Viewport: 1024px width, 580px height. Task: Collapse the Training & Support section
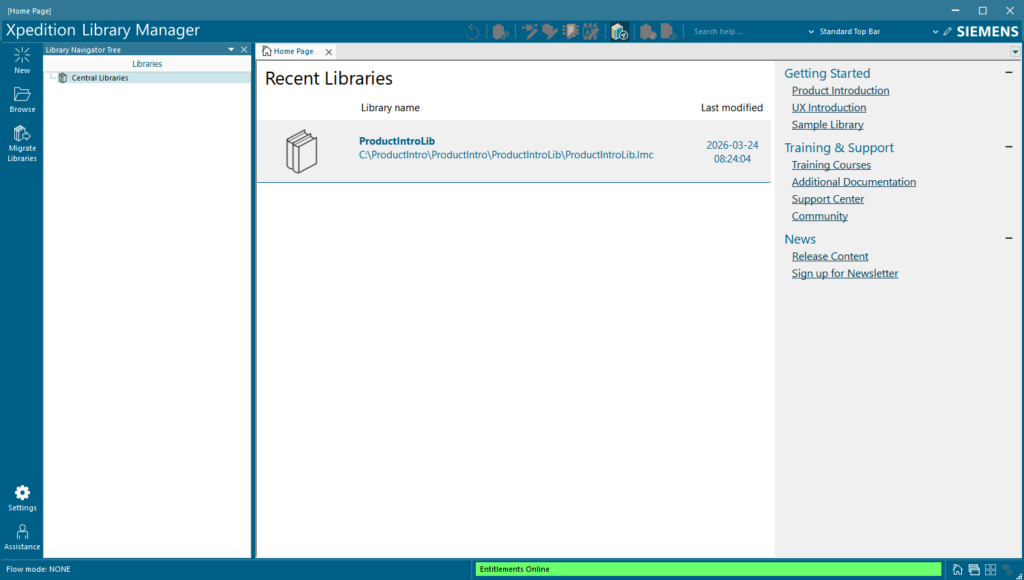click(1009, 147)
